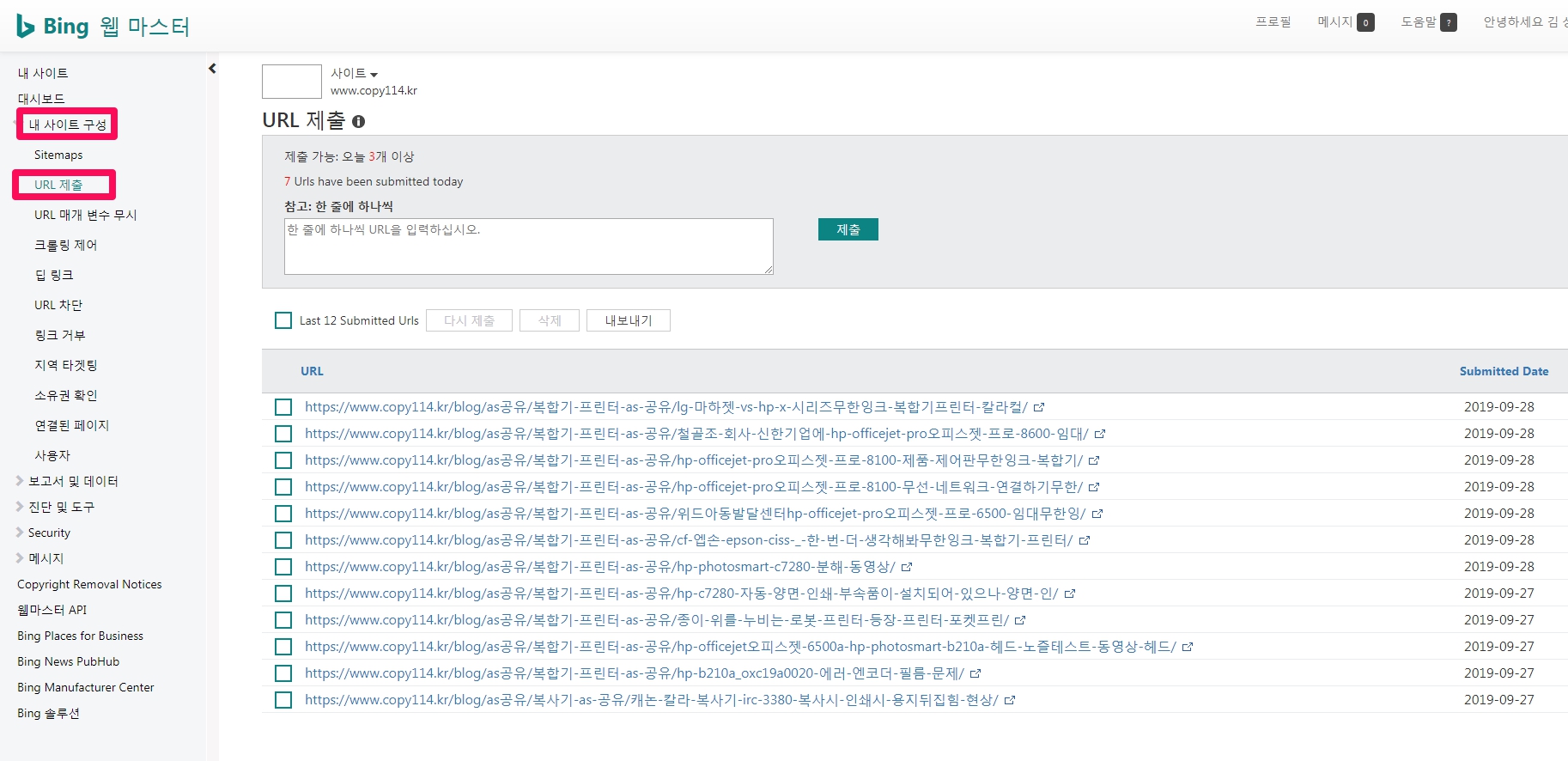Viewport: 1568px width, 761px height.
Task: Click the site thumbnail box
Action: (x=292, y=82)
